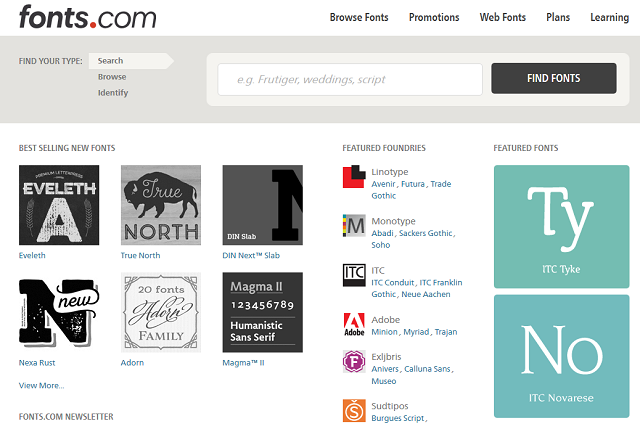Click the ITC foundry name text
Screen dimensions: 640x424
(x=378, y=271)
